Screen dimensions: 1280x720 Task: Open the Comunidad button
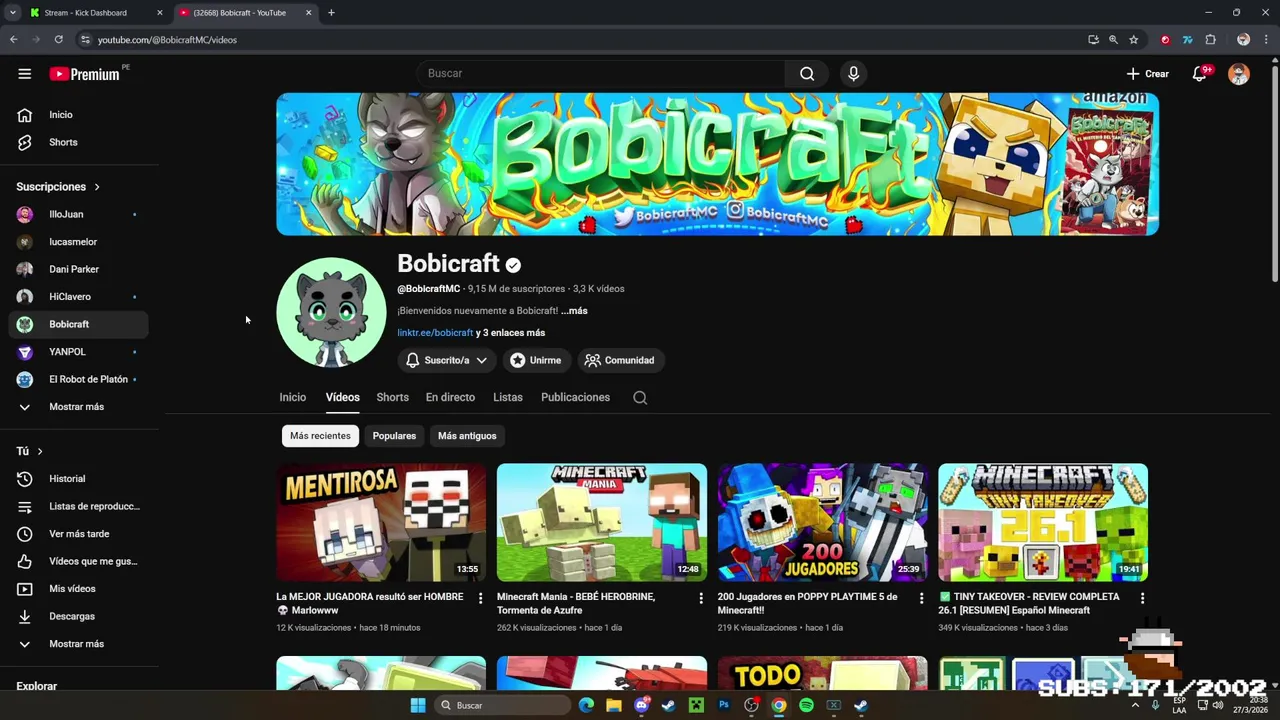pyautogui.click(x=620, y=360)
